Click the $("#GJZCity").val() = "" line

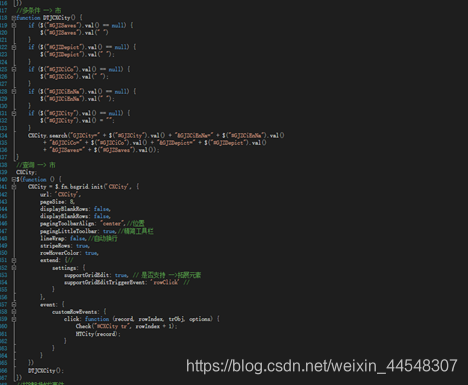click(x=77, y=120)
